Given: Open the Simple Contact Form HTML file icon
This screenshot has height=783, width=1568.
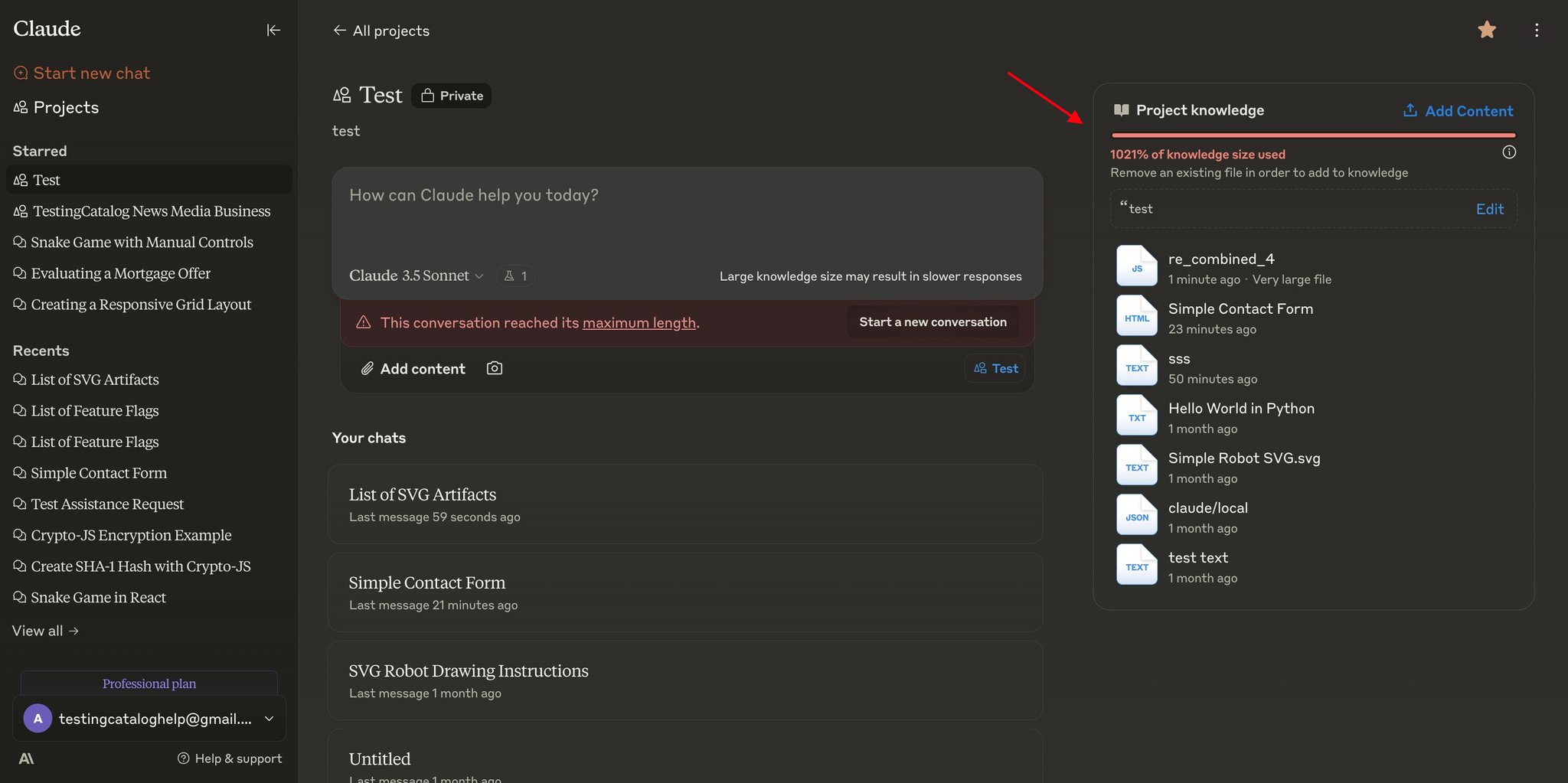Looking at the screenshot, I should pos(1137,315).
